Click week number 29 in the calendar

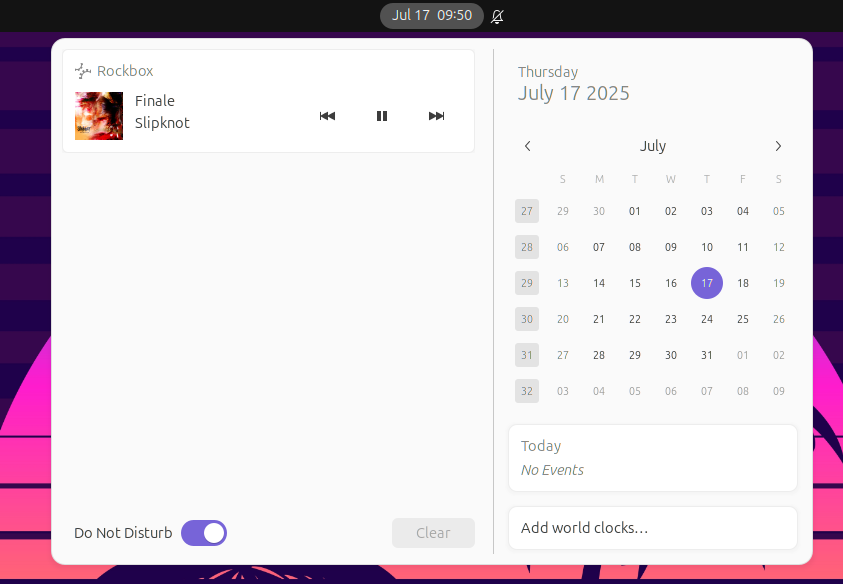(527, 283)
